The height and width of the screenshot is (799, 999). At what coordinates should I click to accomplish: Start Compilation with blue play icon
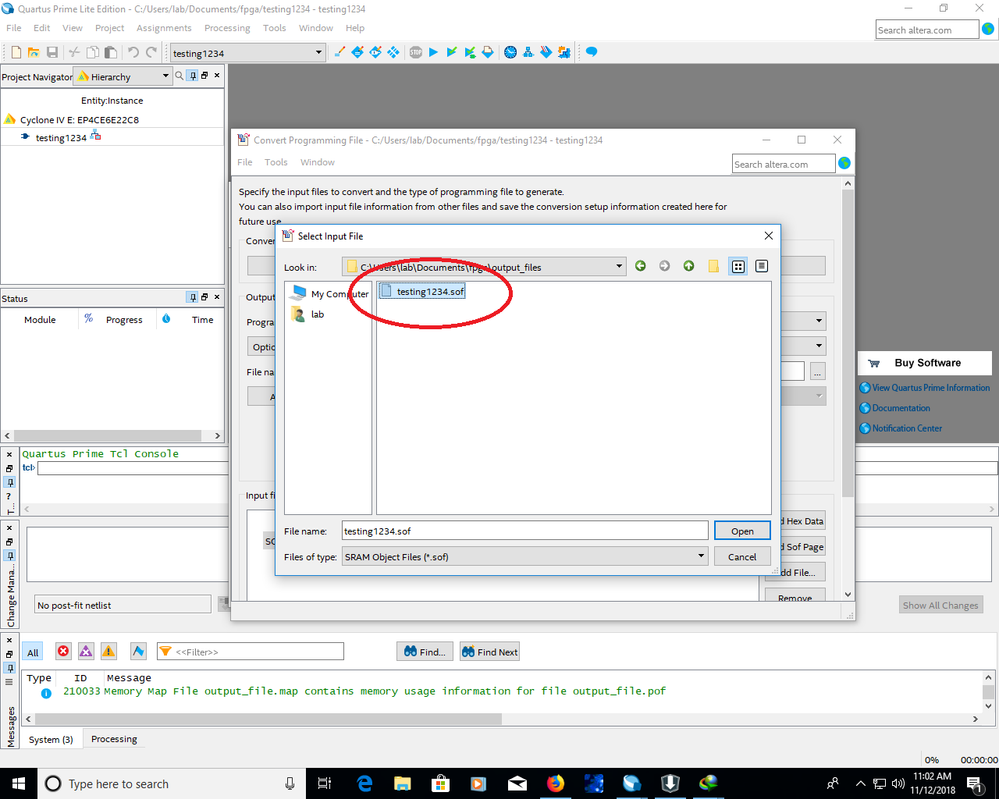point(434,52)
